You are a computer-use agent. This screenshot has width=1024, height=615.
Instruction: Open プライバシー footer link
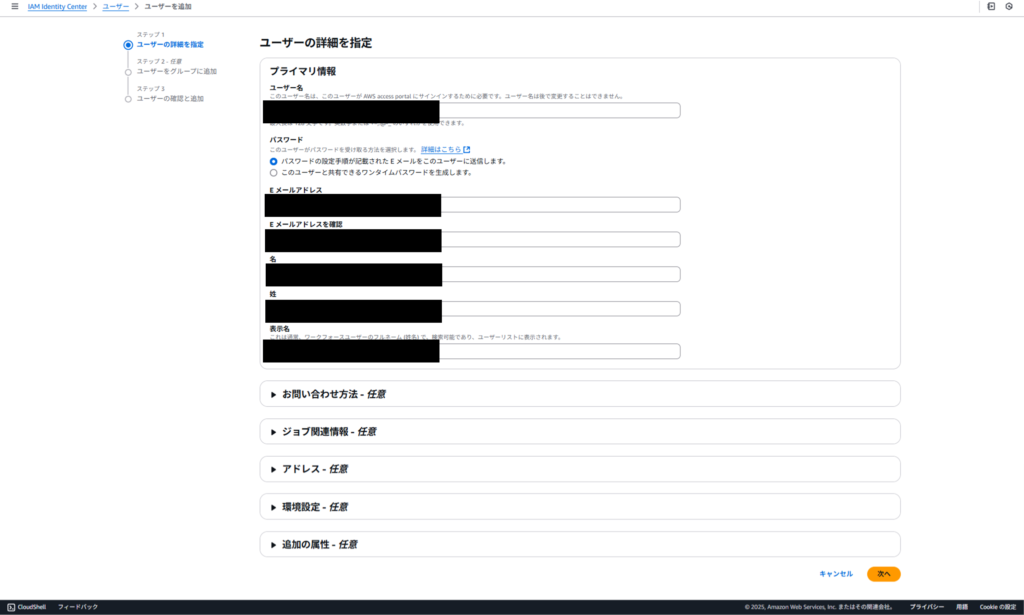[x=927, y=607]
